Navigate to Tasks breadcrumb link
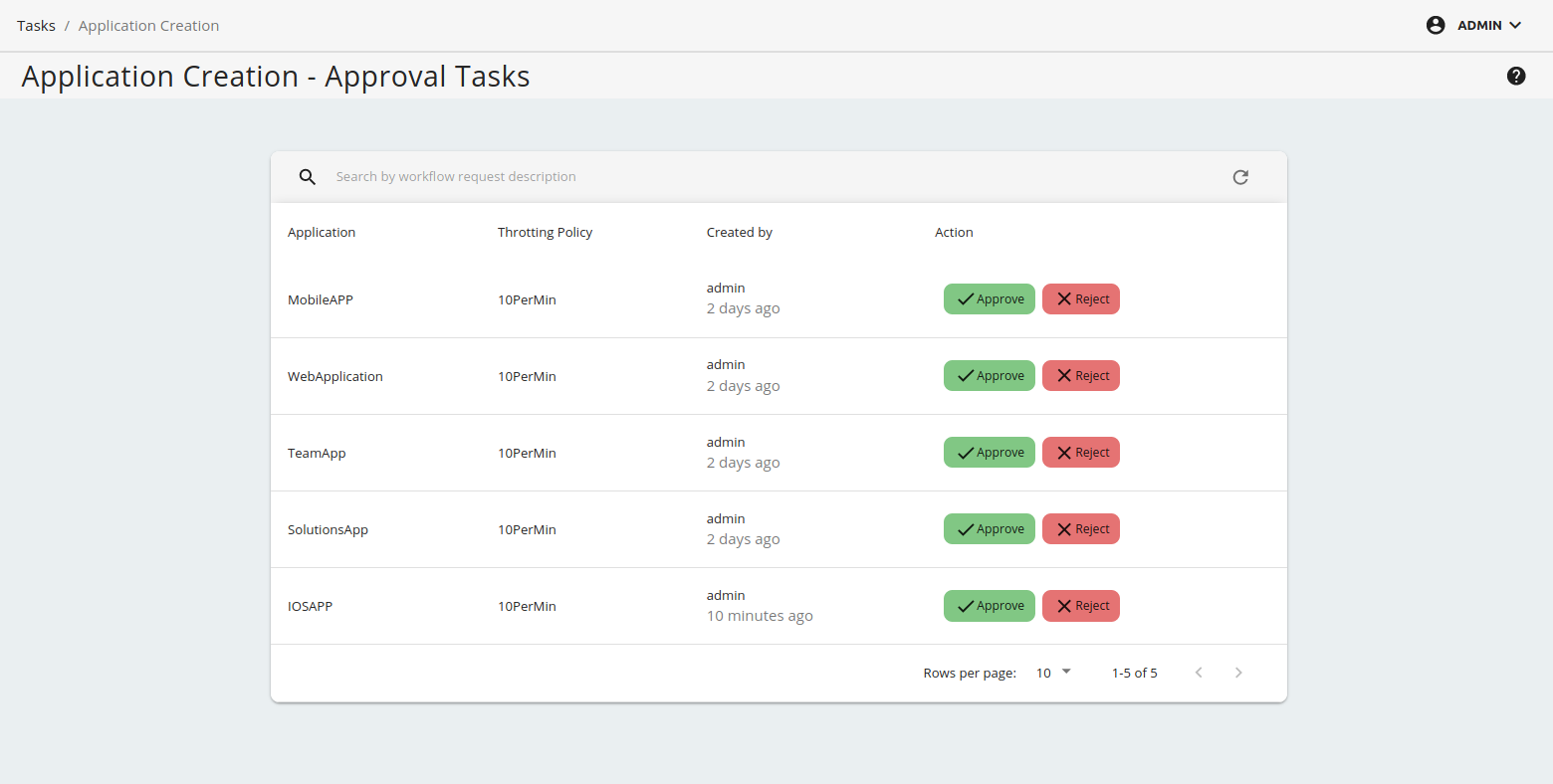Viewport: 1553px width, 784px height. click(x=36, y=26)
